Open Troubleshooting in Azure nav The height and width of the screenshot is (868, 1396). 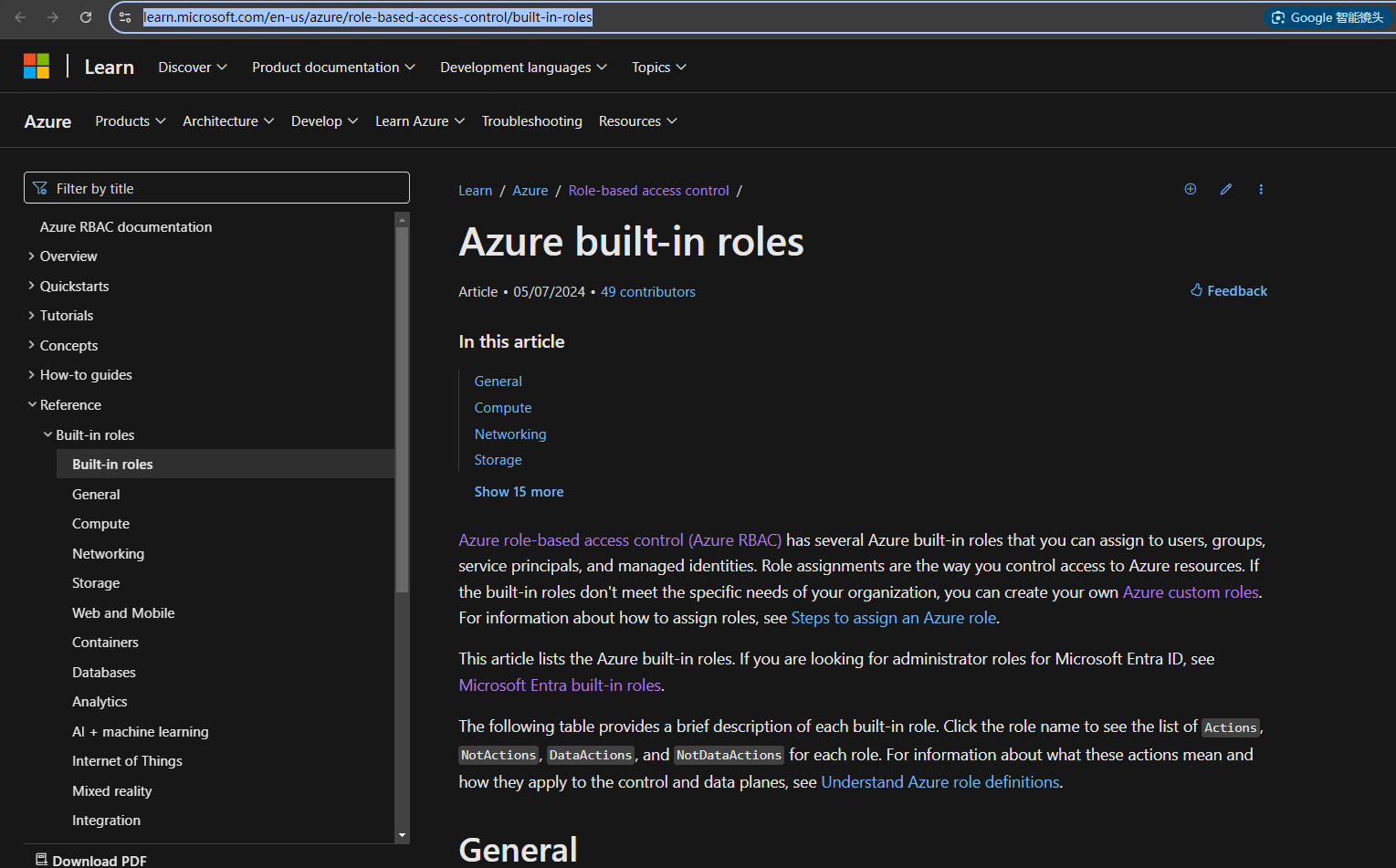(532, 121)
